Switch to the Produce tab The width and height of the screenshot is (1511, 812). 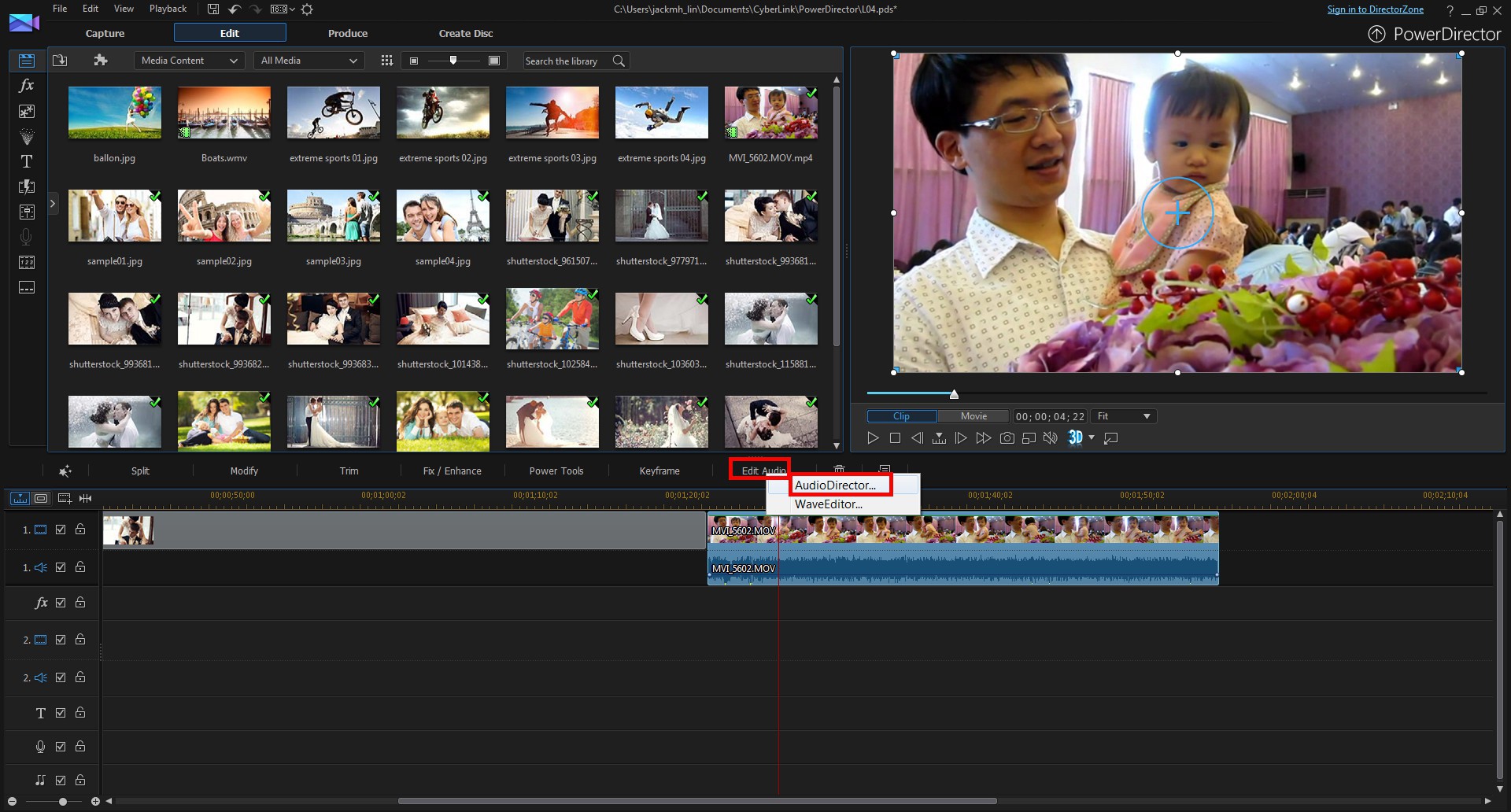tap(348, 33)
